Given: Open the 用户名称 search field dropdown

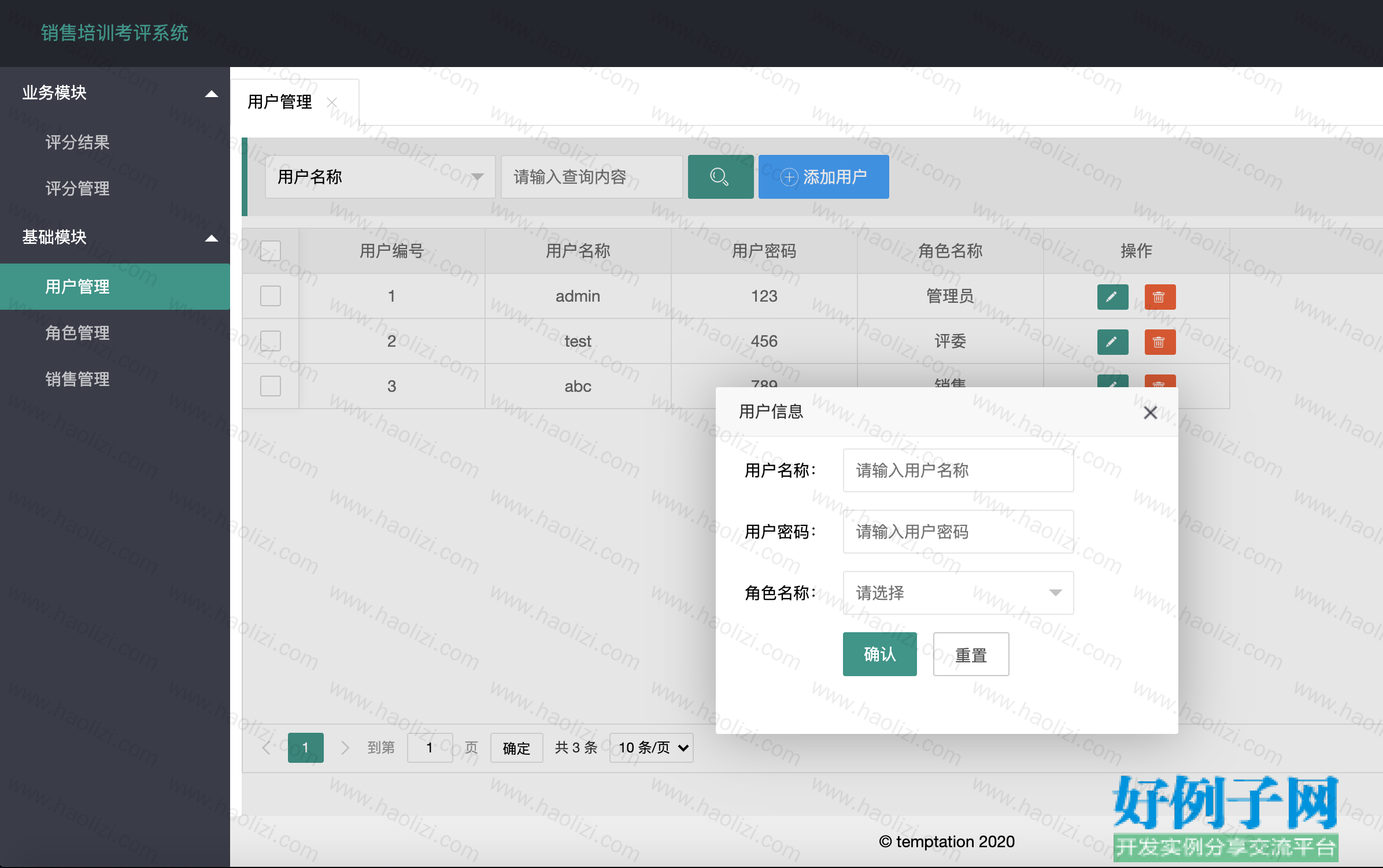Looking at the screenshot, I should pyautogui.click(x=380, y=177).
